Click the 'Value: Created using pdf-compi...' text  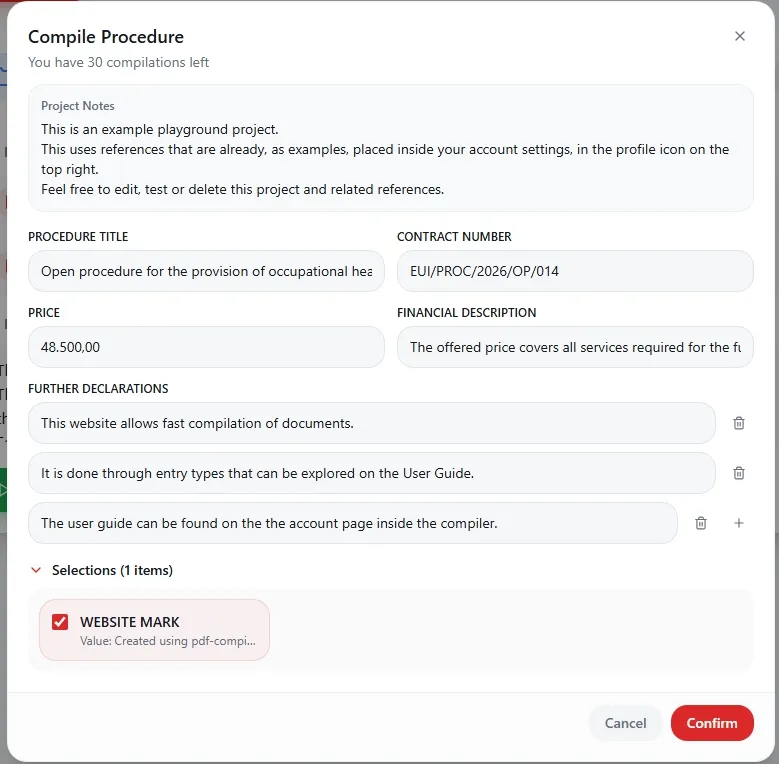coord(168,641)
